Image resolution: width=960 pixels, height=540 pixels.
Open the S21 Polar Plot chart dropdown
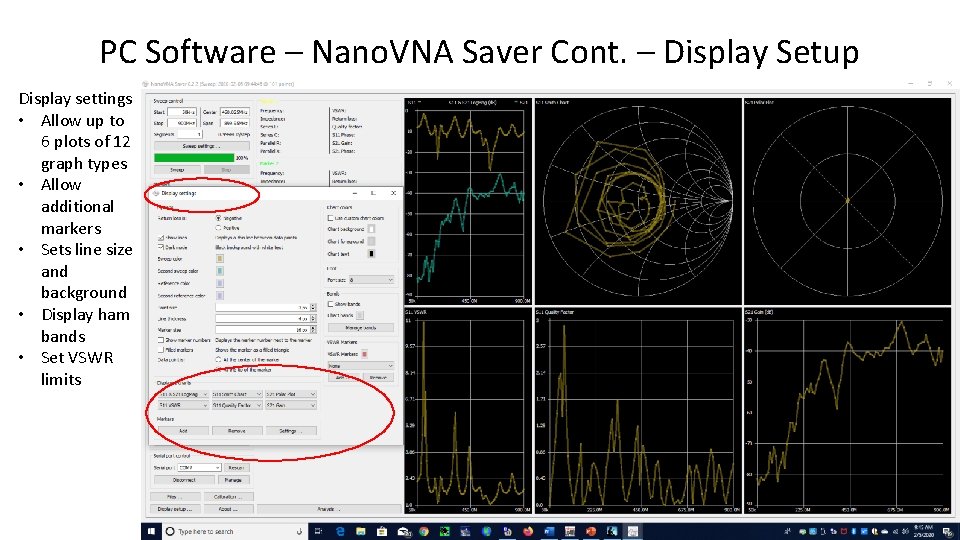[291, 394]
